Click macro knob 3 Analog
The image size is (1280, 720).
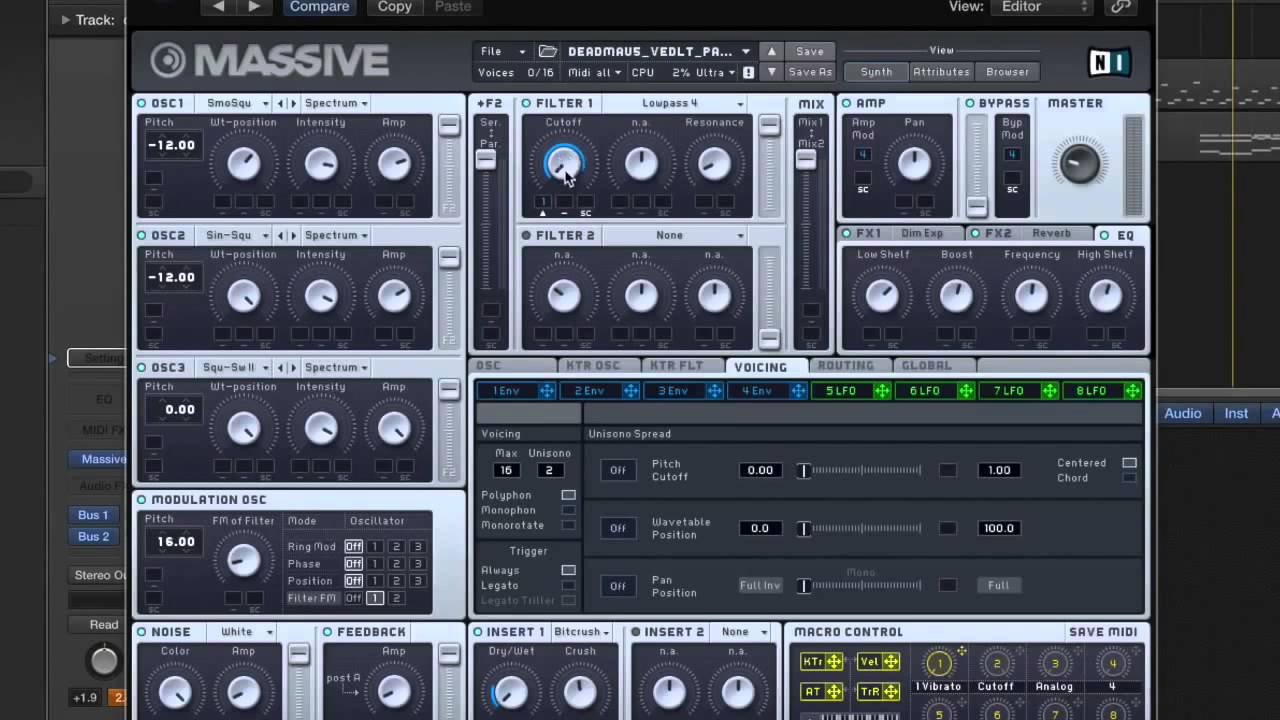pyautogui.click(x=1054, y=663)
